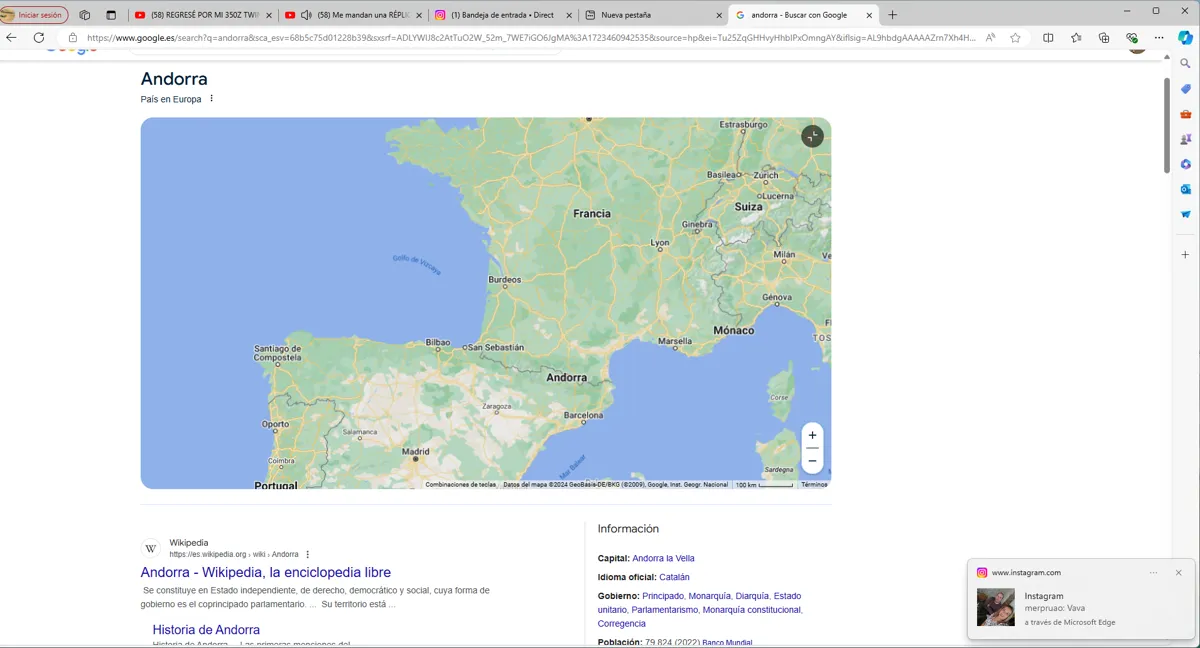Open the Browser essentials heart icon
The height and width of the screenshot is (648, 1200).
click(1132, 38)
